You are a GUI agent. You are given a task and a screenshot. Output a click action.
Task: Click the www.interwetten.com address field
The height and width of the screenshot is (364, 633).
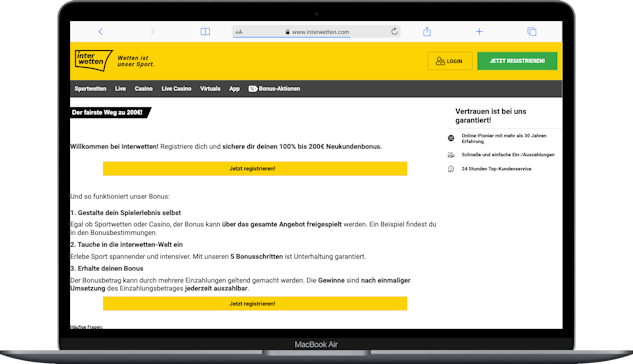coord(317,32)
